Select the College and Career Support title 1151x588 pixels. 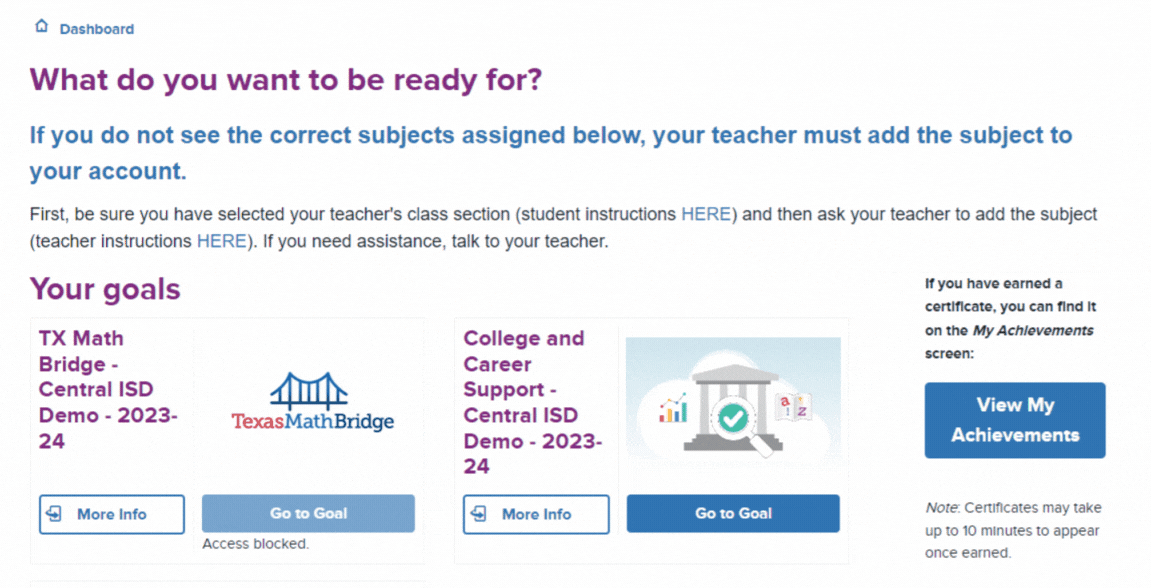coord(535,402)
